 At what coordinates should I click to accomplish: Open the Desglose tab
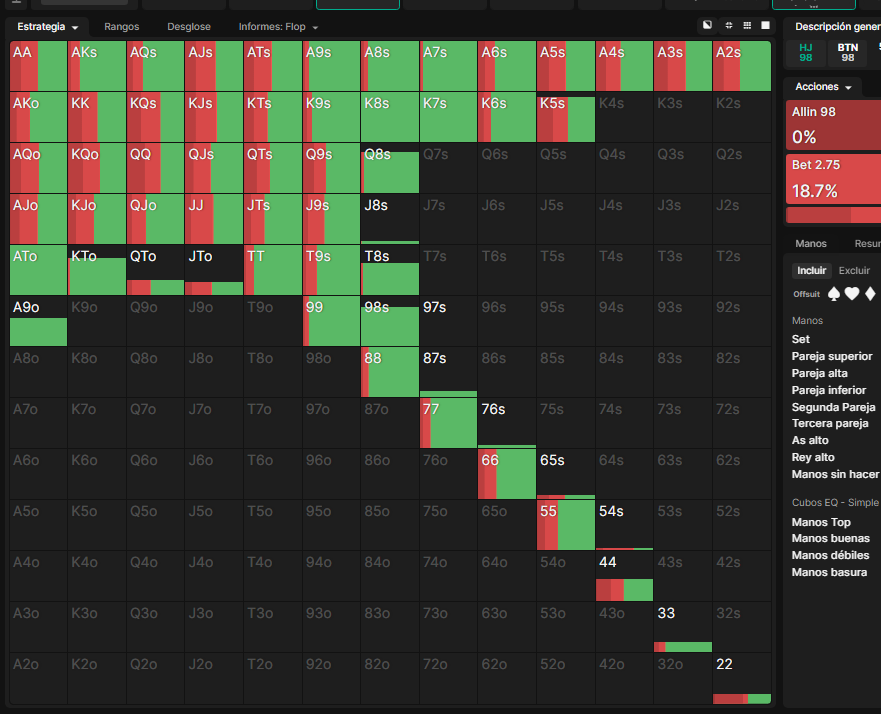pyautogui.click(x=189, y=27)
